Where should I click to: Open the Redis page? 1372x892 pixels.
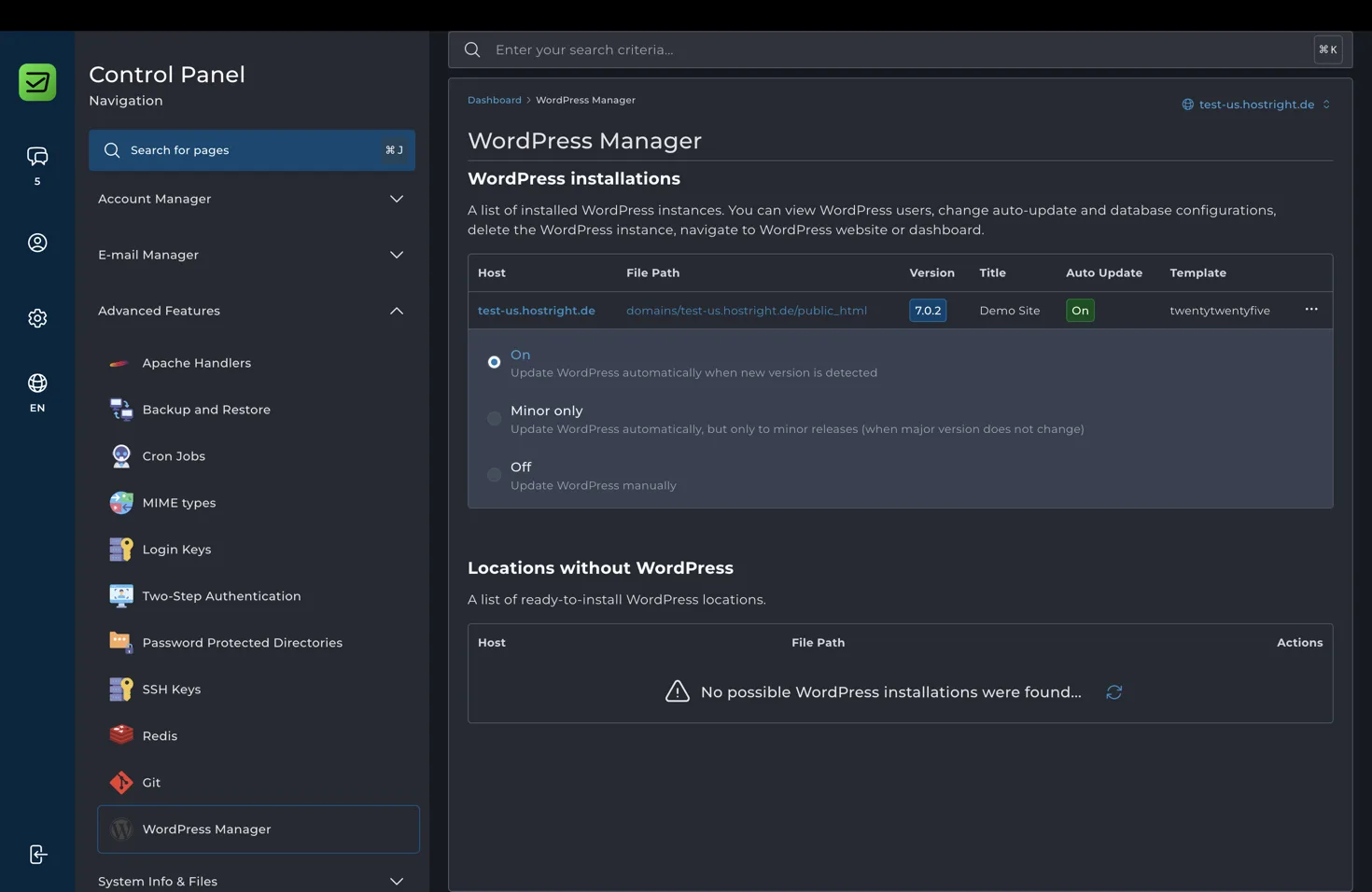pyautogui.click(x=160, y=736)
